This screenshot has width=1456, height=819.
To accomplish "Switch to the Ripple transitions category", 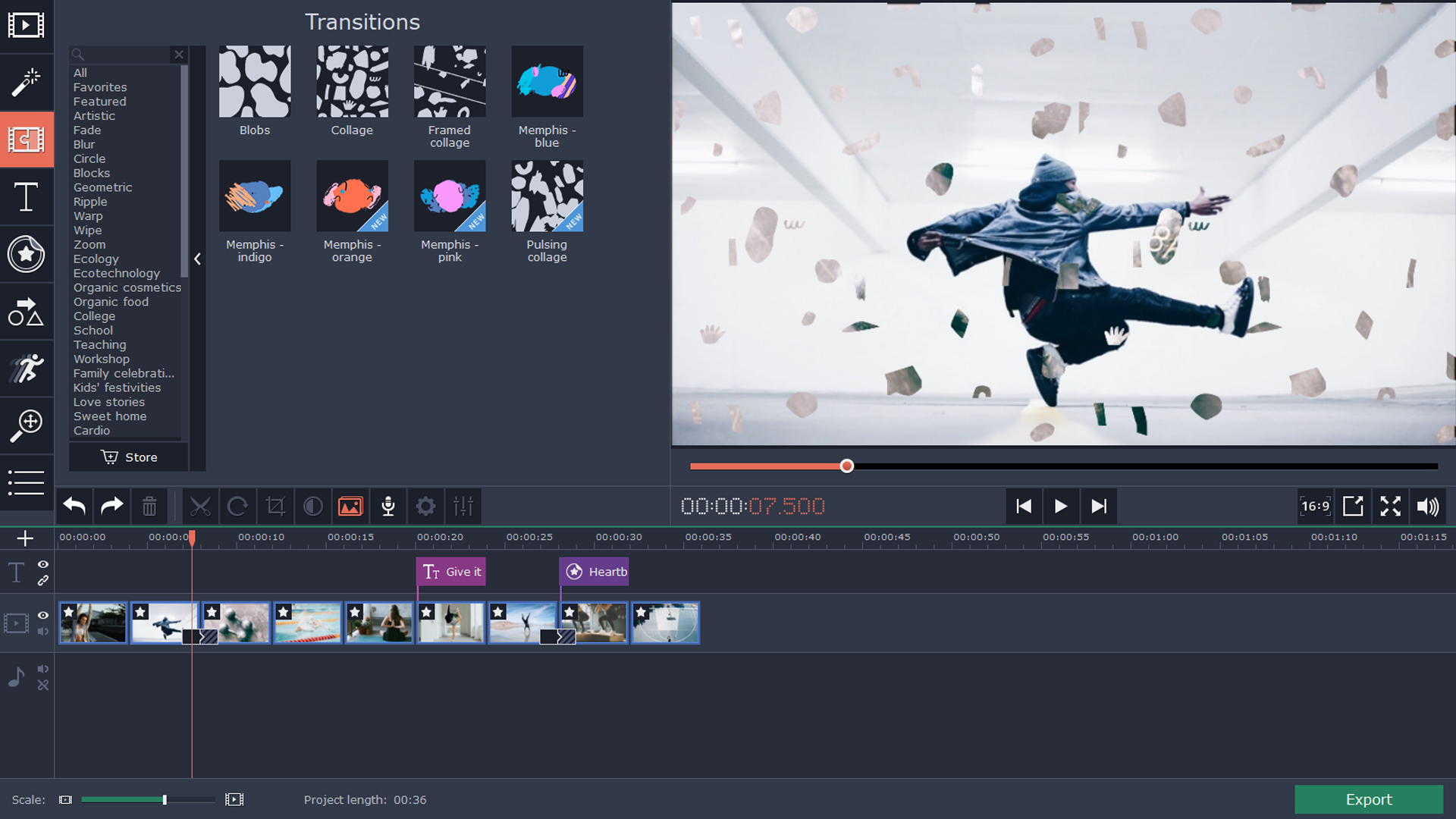I will click(90, 202).
